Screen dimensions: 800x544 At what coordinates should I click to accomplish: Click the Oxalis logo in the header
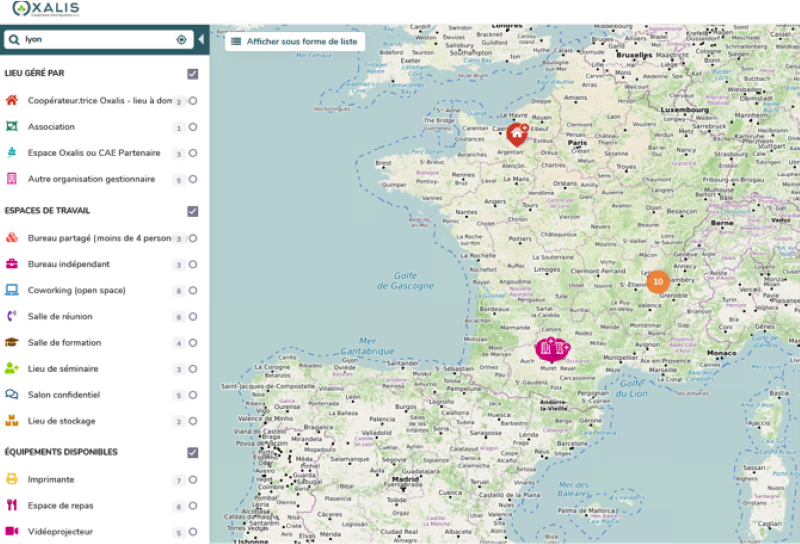click(x=47, y=10)
